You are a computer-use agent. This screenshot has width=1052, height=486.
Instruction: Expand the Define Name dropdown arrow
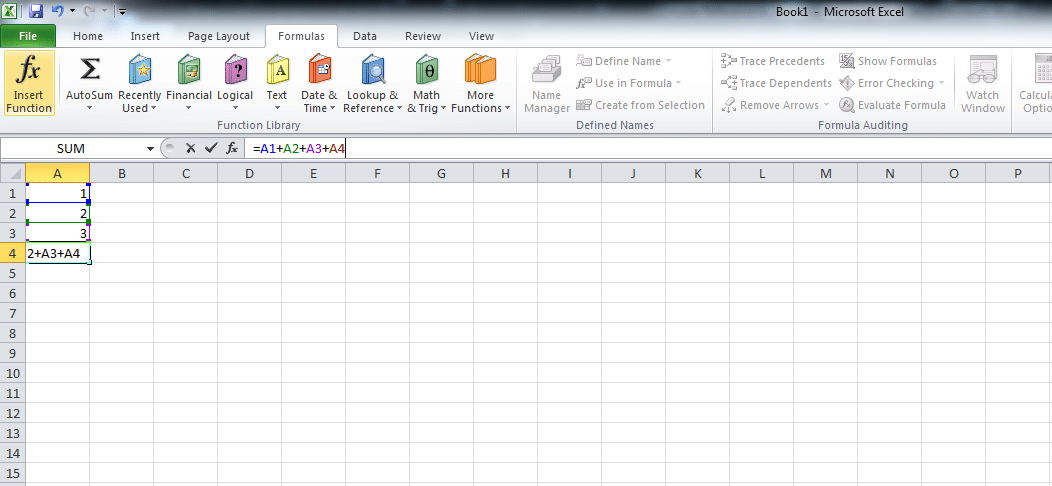point(668,61)
